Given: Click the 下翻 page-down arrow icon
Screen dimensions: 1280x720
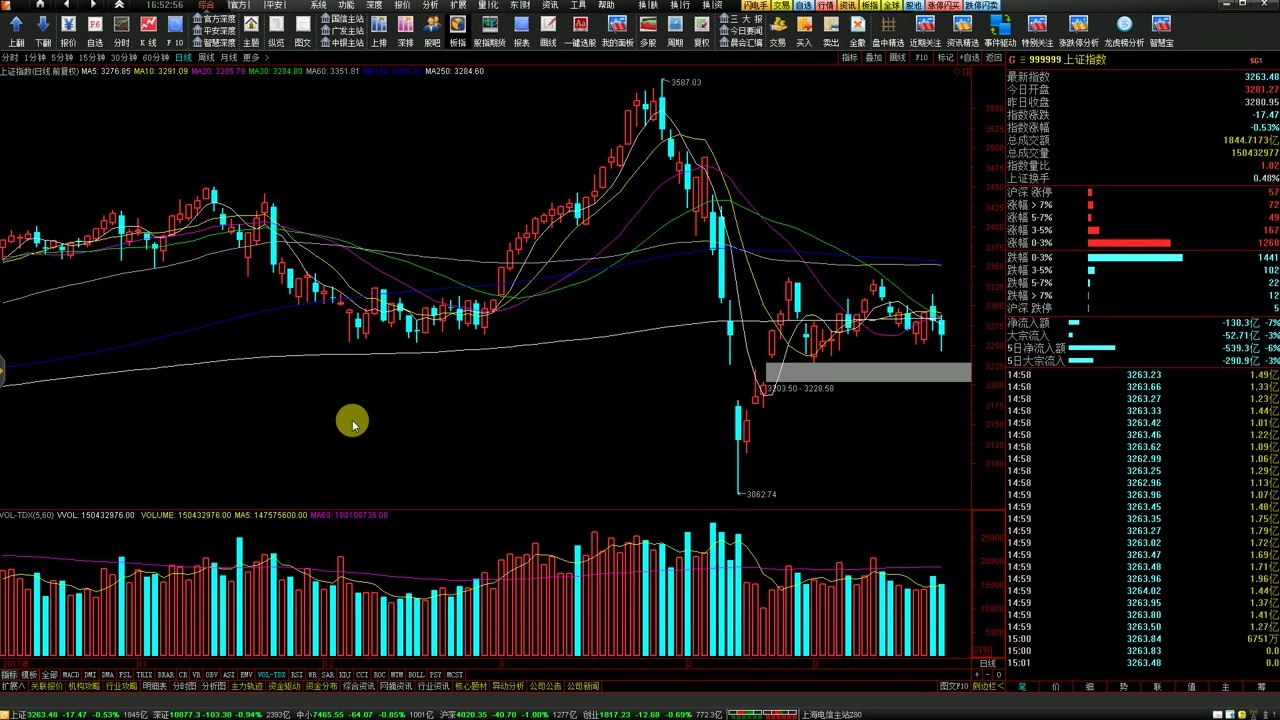Looking at the screenshot, I should 42,24.
